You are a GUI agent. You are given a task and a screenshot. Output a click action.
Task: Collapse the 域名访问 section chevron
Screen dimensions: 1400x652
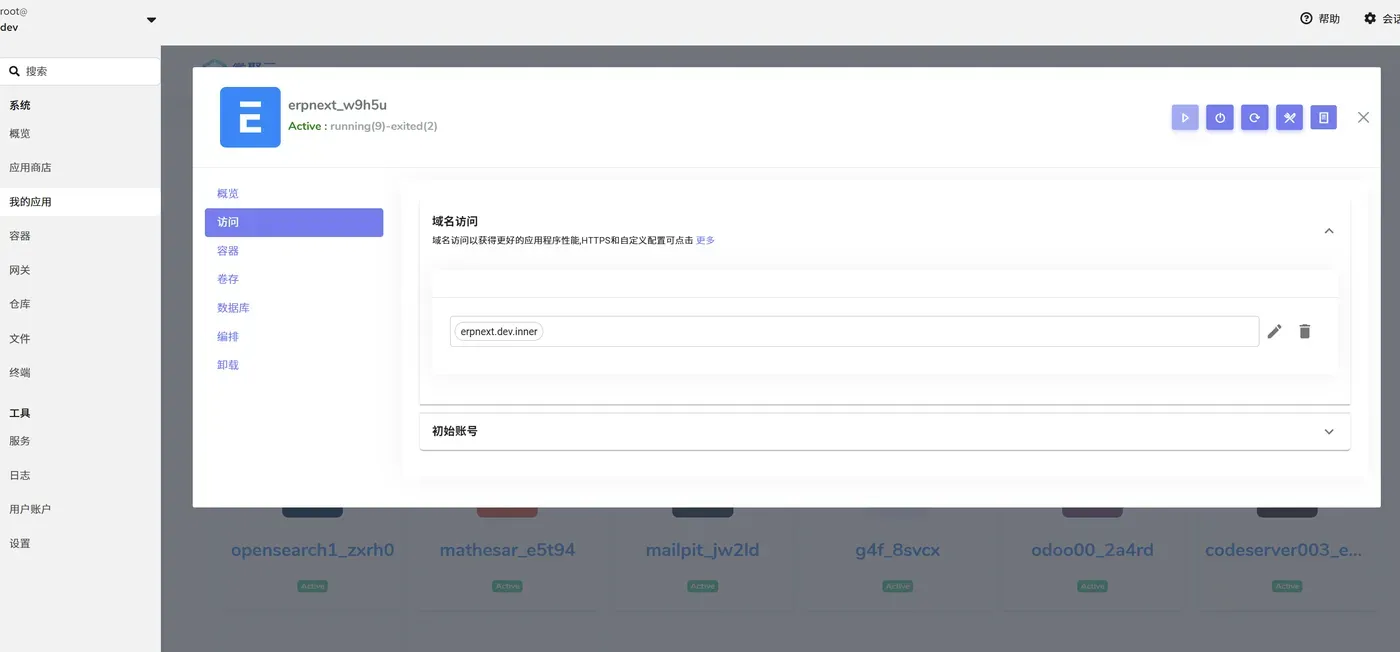click(1329, 230)
